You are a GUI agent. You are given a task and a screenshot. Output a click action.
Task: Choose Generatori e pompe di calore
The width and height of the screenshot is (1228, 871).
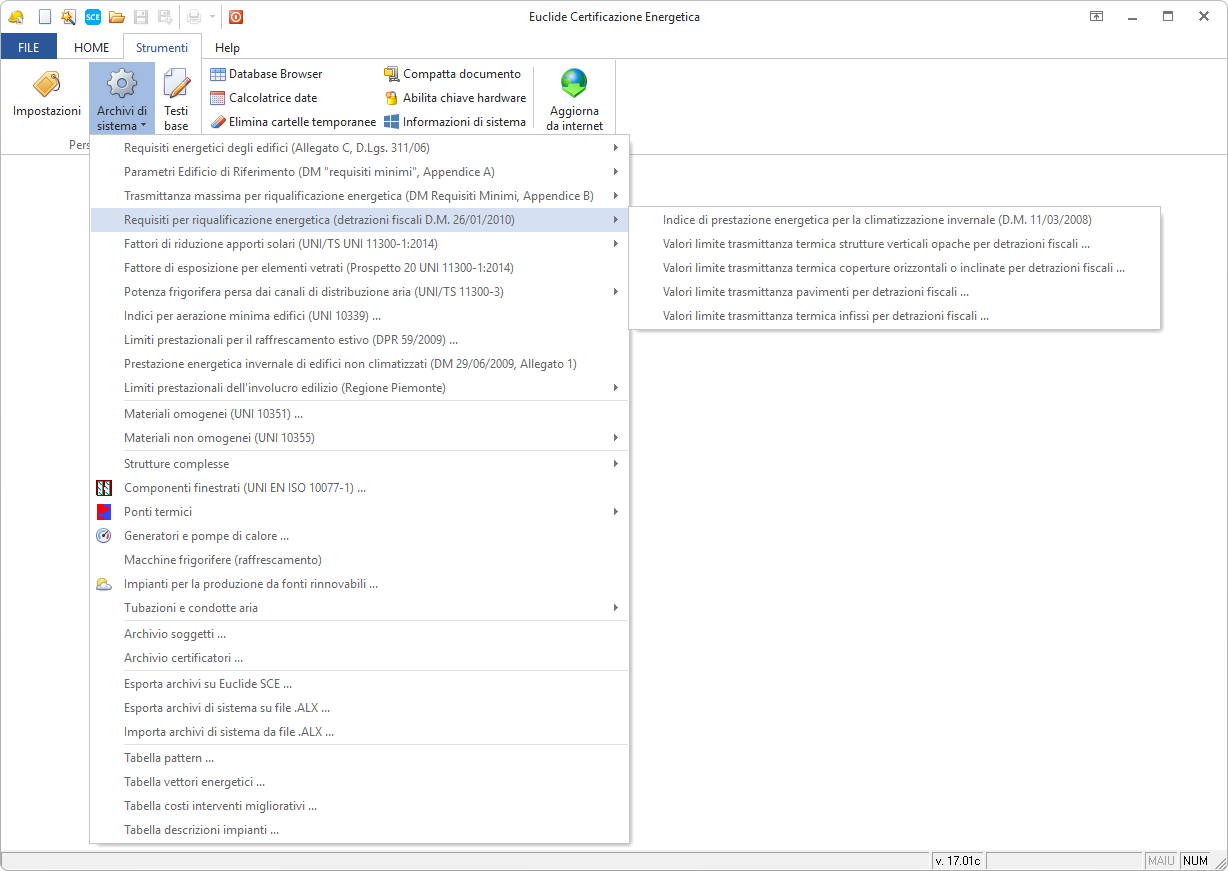click(x=206, y=536)
